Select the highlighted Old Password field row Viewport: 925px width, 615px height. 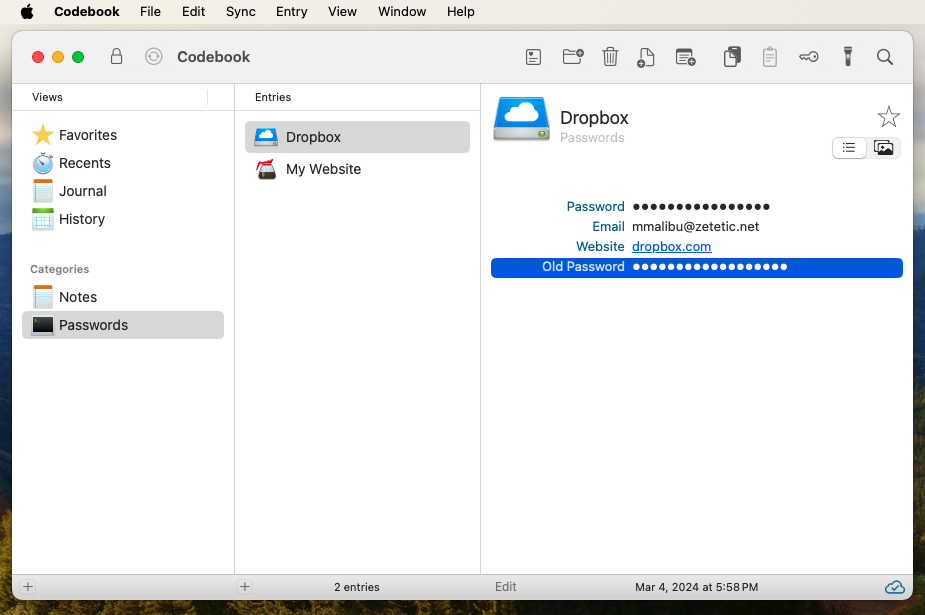(697, 267)
